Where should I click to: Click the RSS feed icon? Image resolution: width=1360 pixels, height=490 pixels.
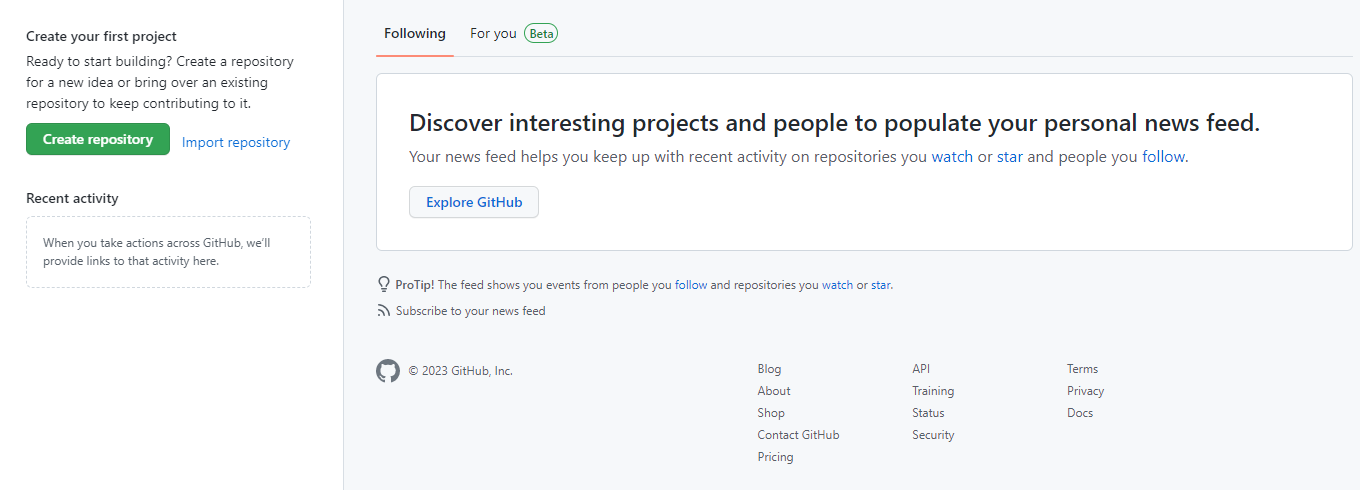click(383, 311)
